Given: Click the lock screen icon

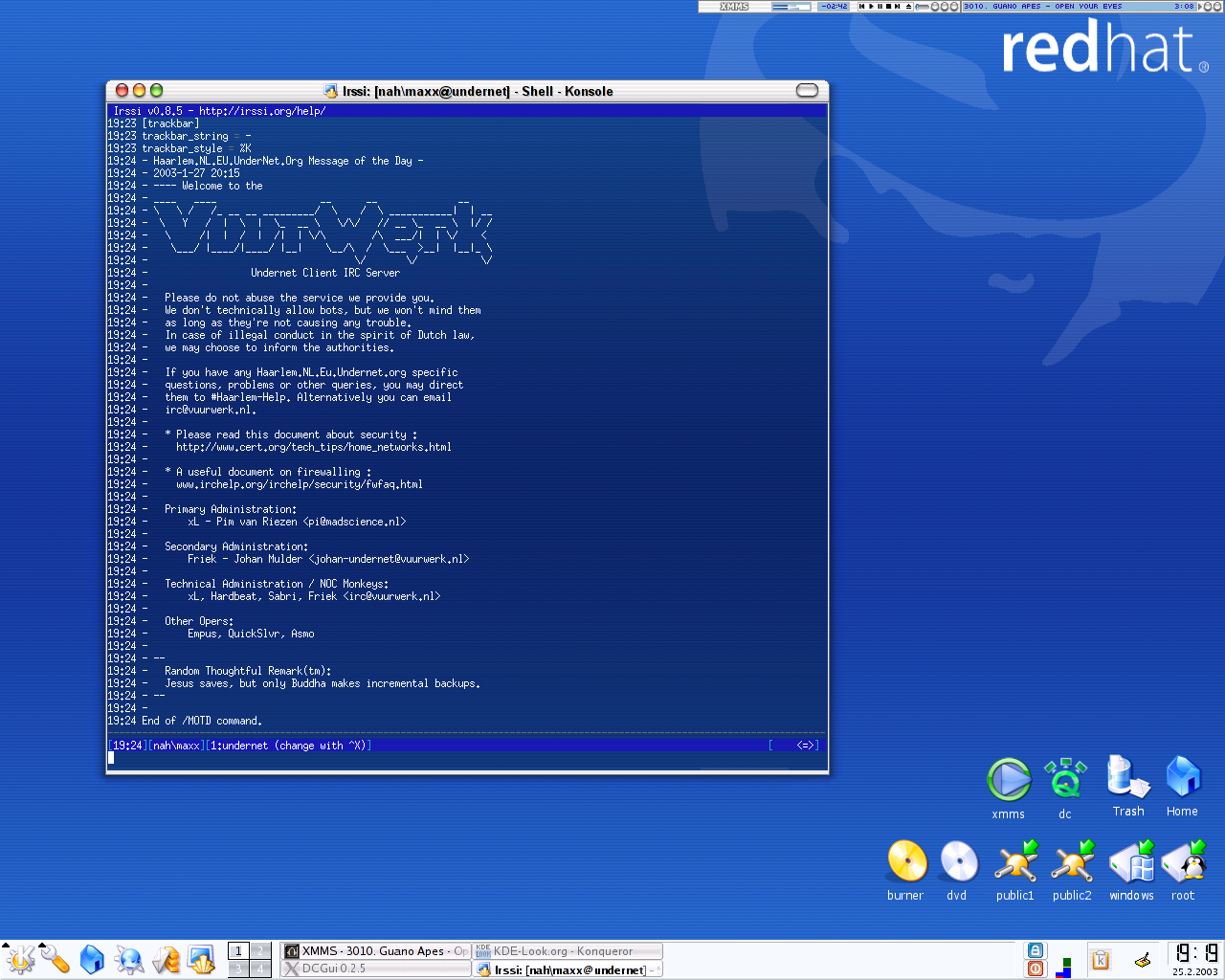Looking at the screenshot, I should (1036, 950).
